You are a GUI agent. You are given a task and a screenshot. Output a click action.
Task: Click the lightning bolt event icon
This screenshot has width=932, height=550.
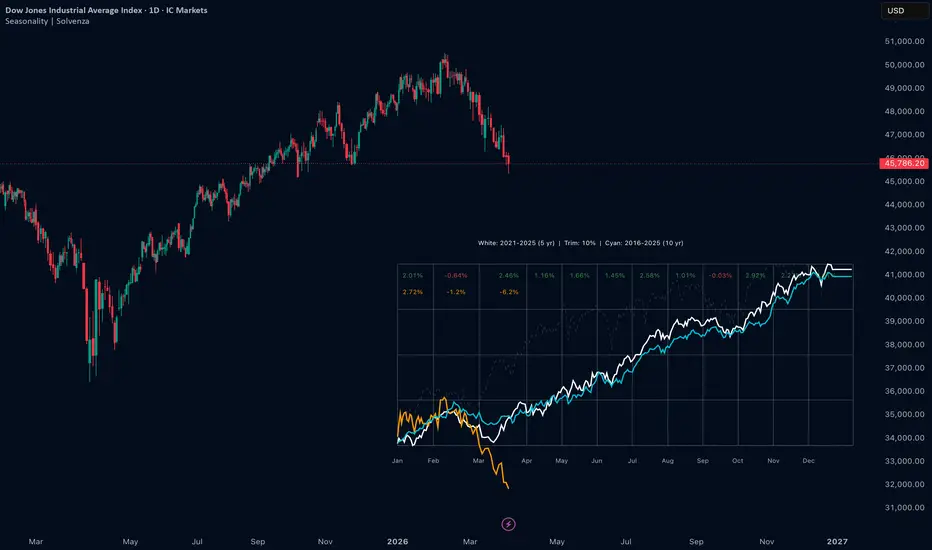(x=508, y=524)
